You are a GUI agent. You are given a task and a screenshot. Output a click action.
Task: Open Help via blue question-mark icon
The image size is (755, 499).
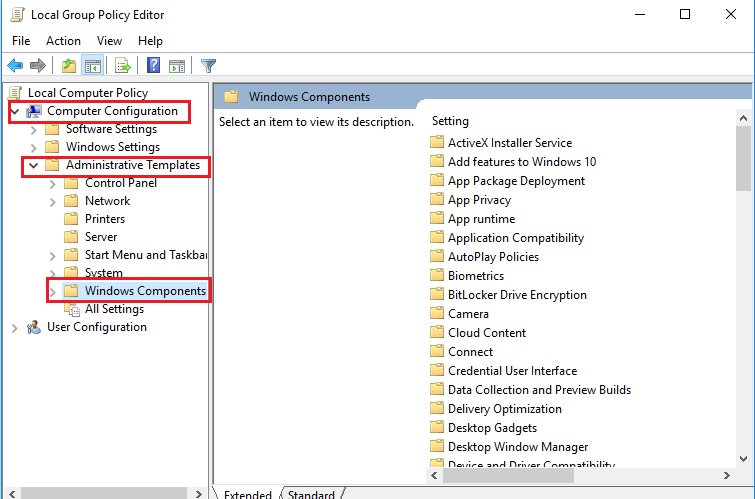[154, 66]
